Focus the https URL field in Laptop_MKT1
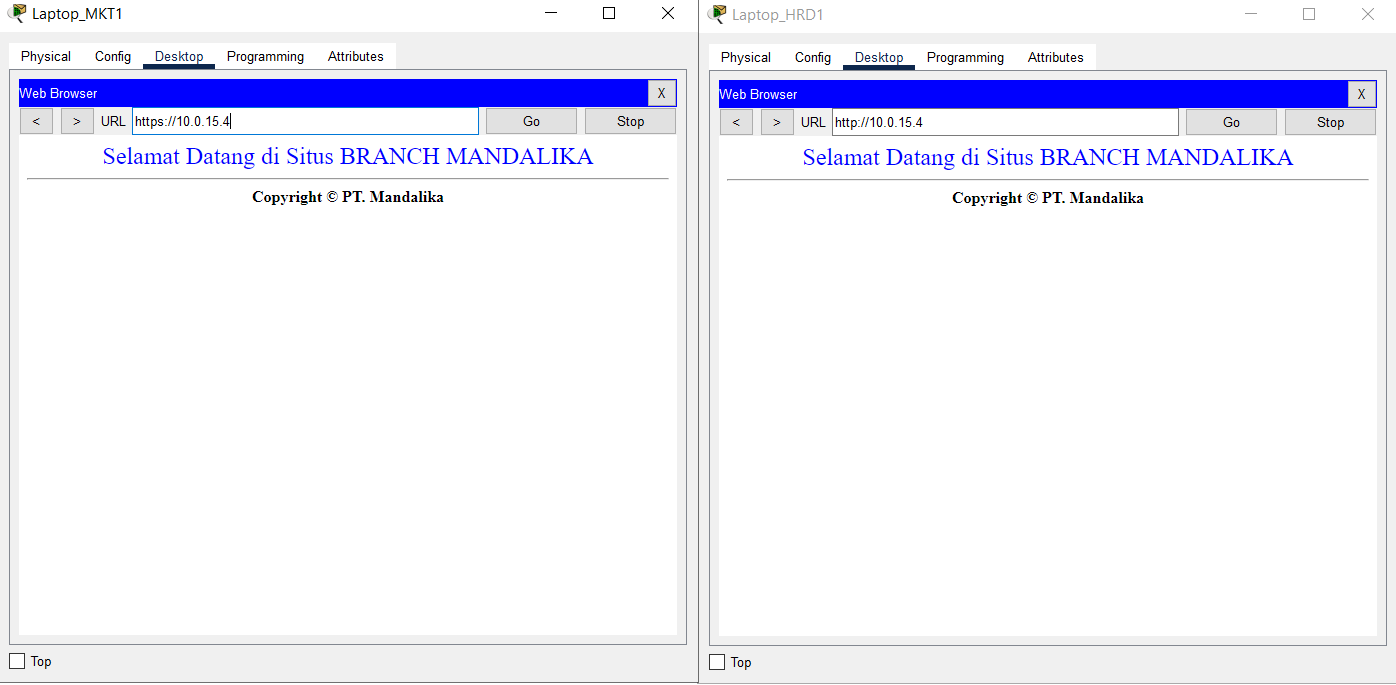1396x685 pixels. (305, 121)
